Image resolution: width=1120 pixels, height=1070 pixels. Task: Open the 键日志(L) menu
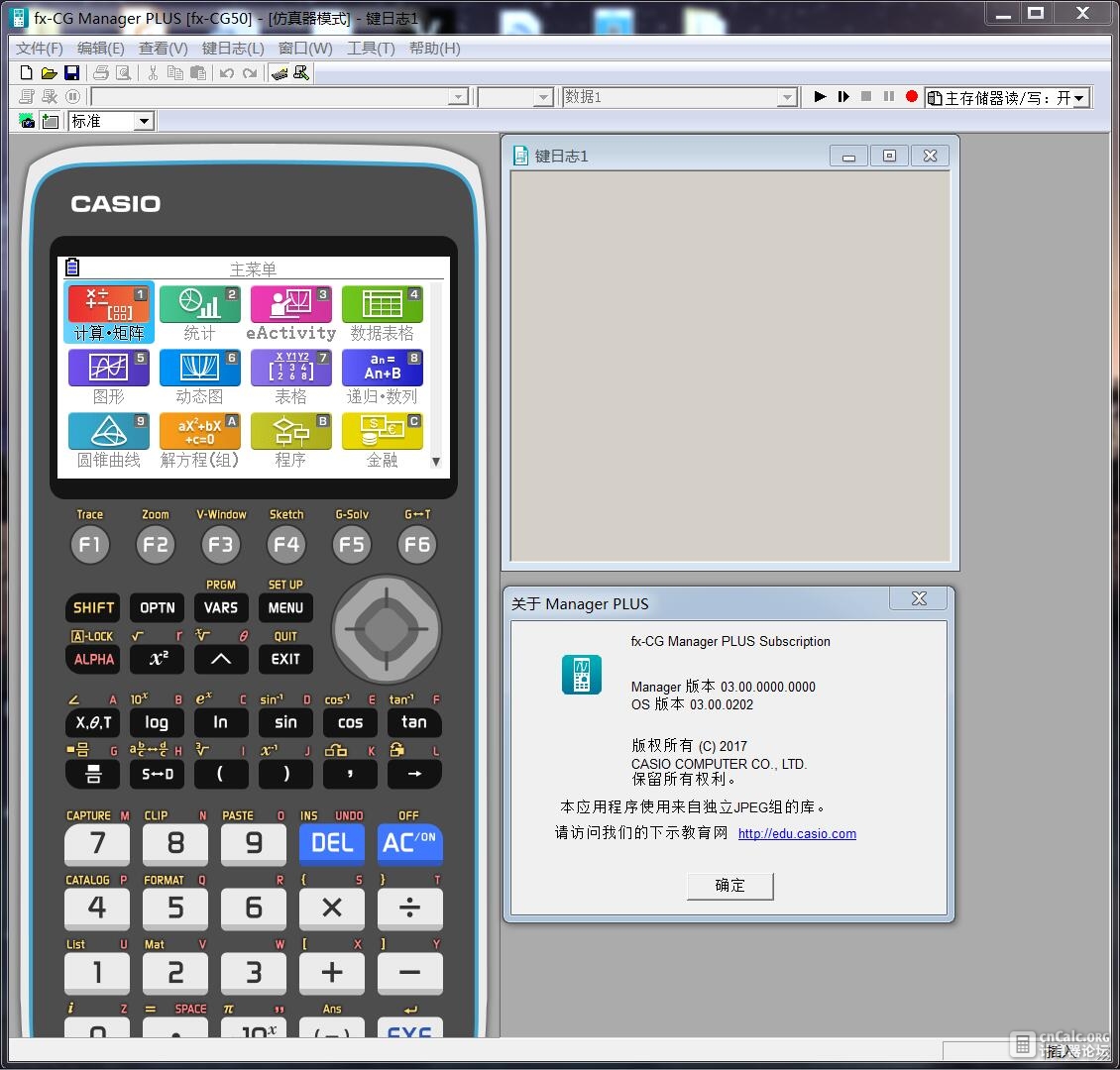click(x=233, y=48)
